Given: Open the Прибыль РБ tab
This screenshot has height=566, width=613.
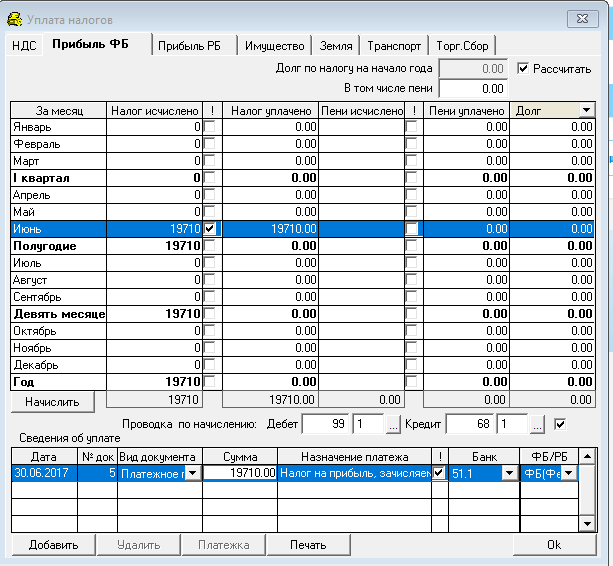Looking at the screenshot, I should pyautogui.click(x=189, y=46).
